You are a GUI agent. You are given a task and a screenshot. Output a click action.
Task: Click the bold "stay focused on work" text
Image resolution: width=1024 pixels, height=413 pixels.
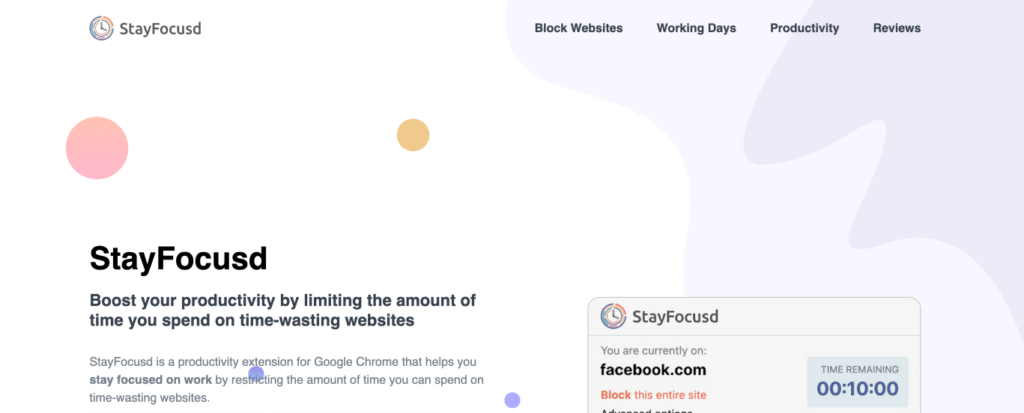coord(151,380)
